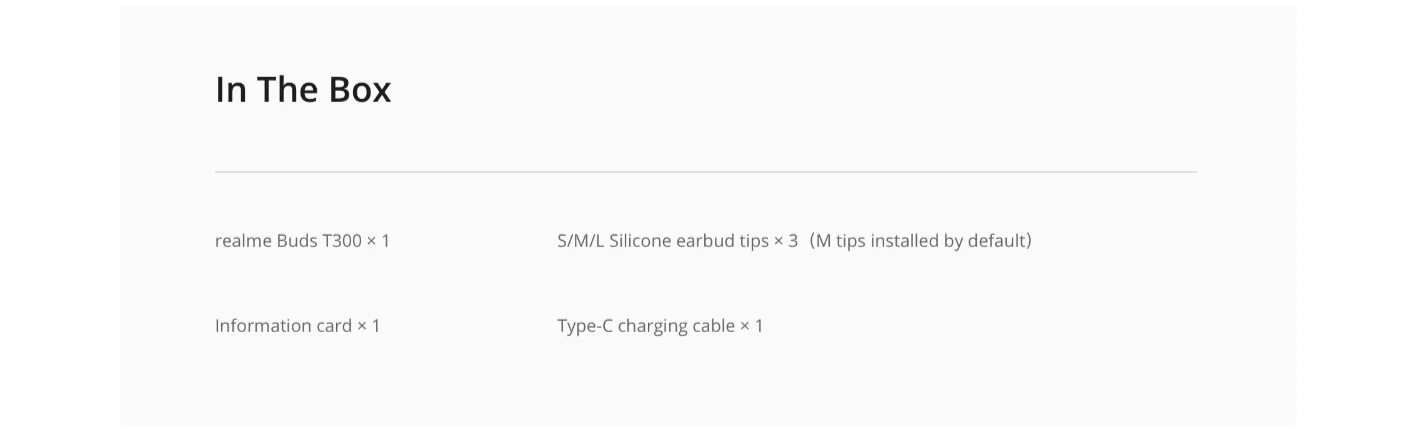Select the word "earbud"
Screen dimensions: 1418x433
coord(703,241)
